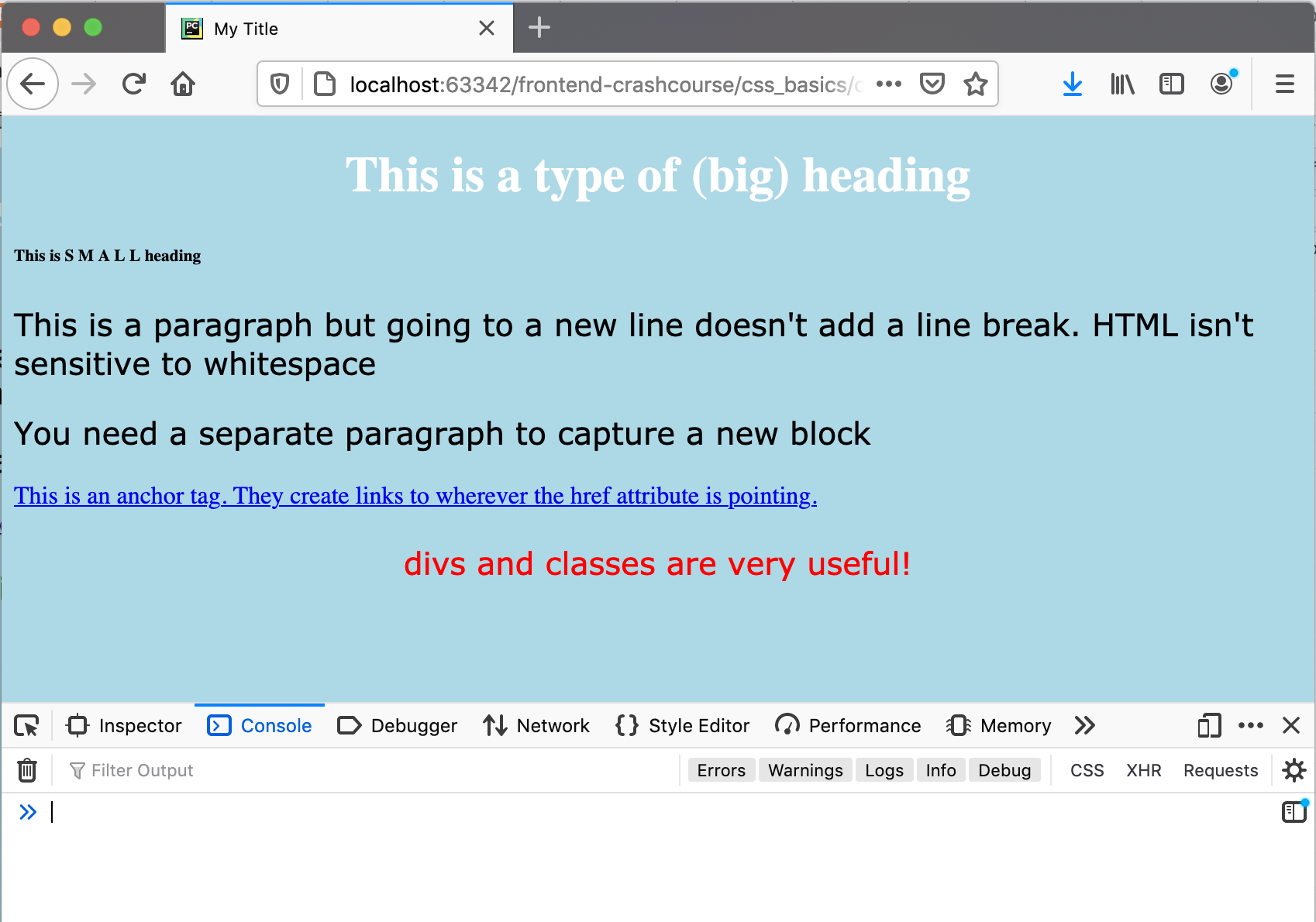Switch to the Network tab

[536, 726]
